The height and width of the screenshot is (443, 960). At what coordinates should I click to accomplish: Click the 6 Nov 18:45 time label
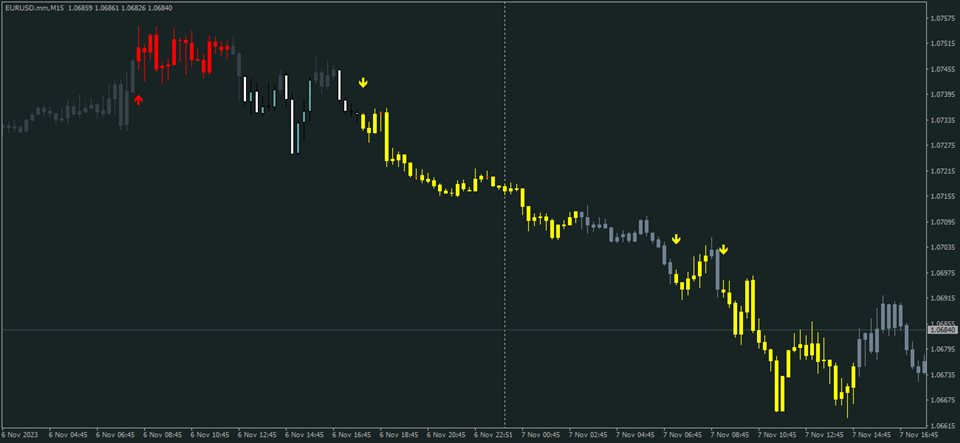[399, 435]
